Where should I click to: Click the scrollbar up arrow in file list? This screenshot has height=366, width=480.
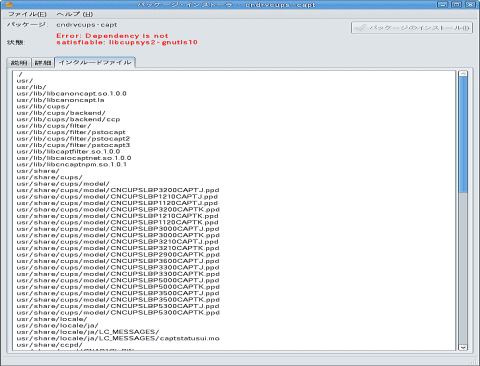tap(463, 74)
